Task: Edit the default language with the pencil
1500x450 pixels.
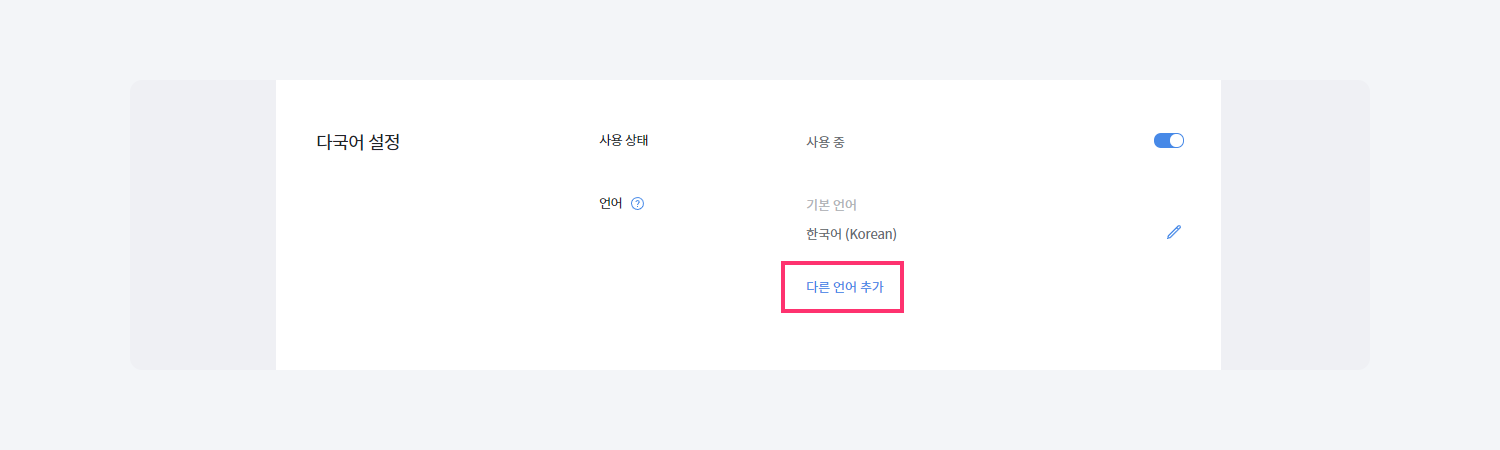Action: [x=1174, y=232]
